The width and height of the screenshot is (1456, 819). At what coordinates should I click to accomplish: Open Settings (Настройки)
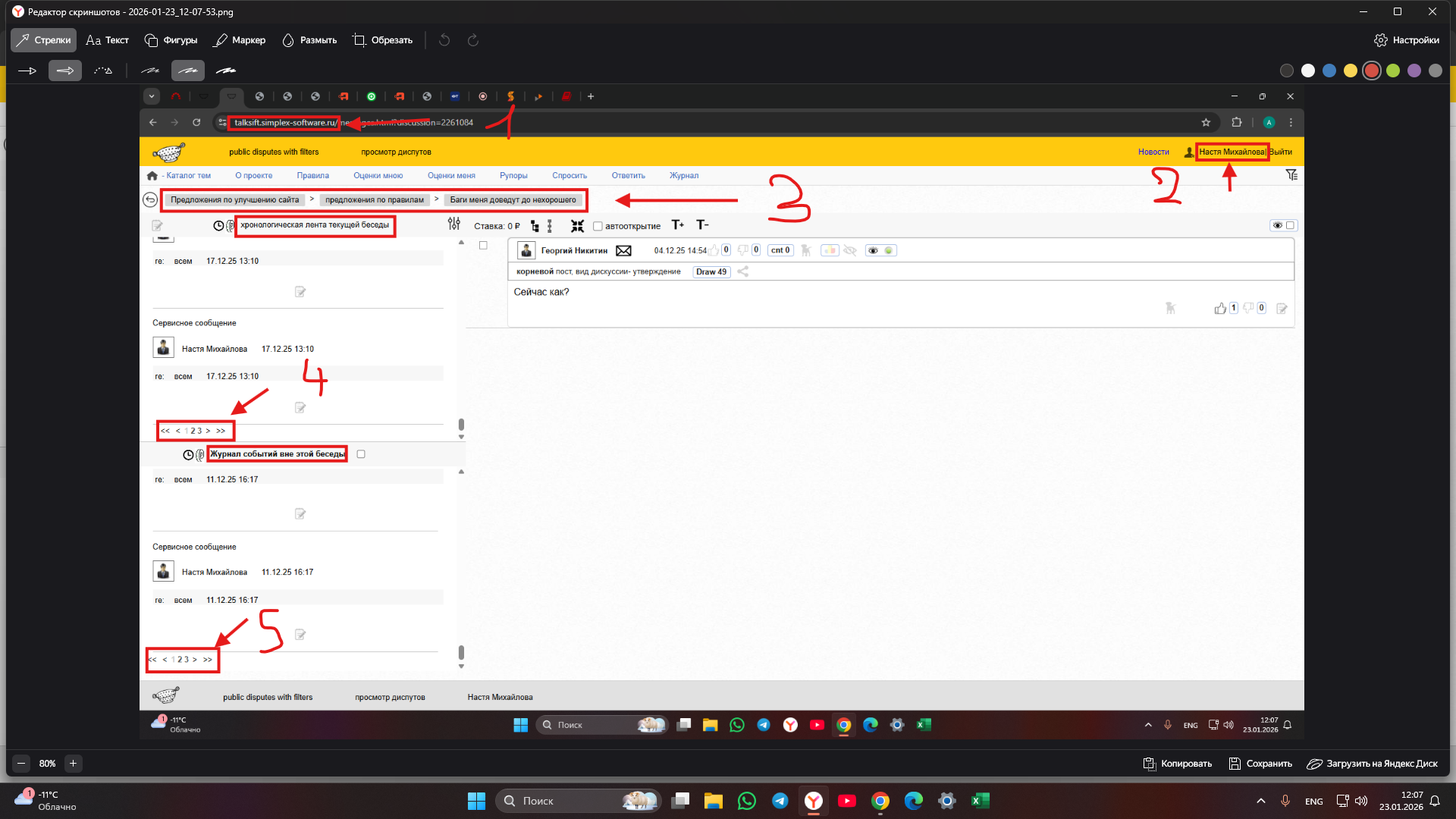coord(1407,40)
